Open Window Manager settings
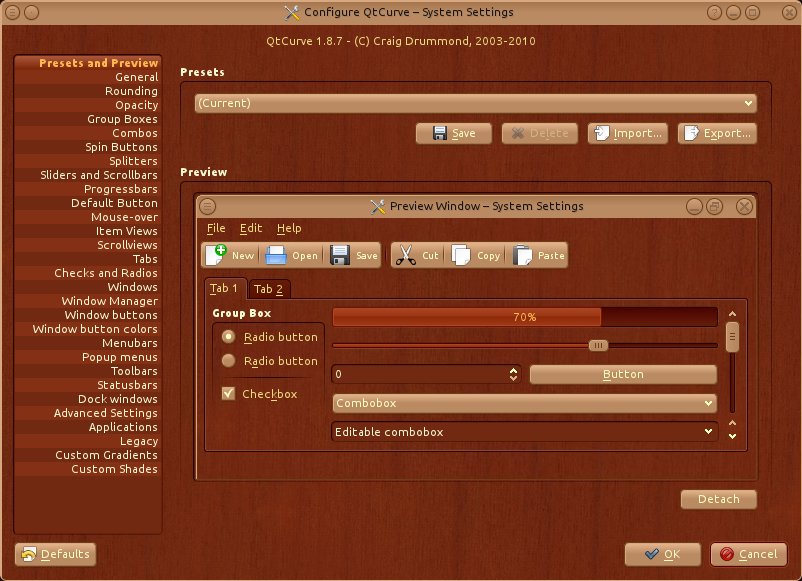 point(88,301)
